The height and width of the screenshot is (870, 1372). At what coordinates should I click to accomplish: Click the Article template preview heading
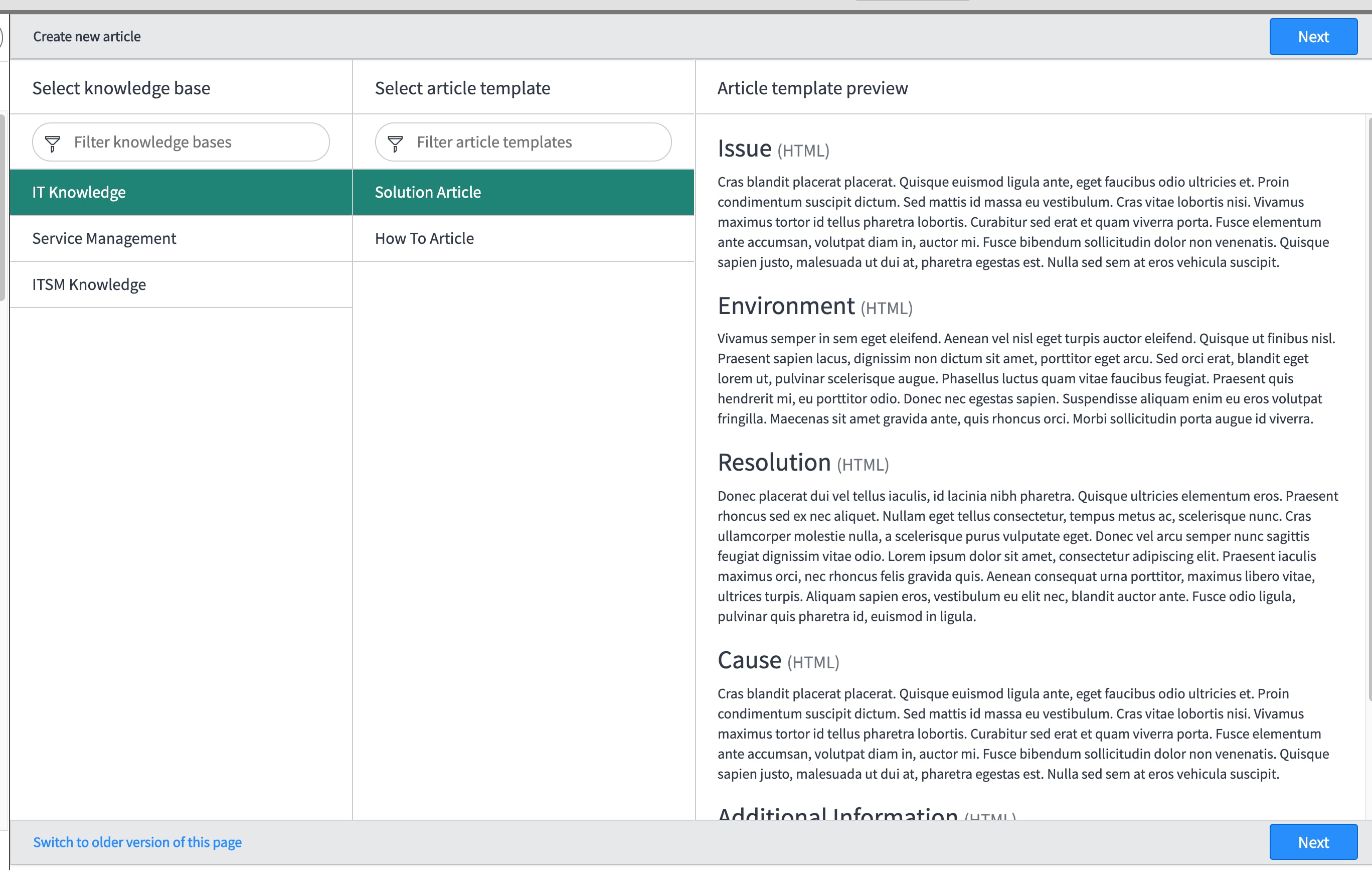coord(812,88)
